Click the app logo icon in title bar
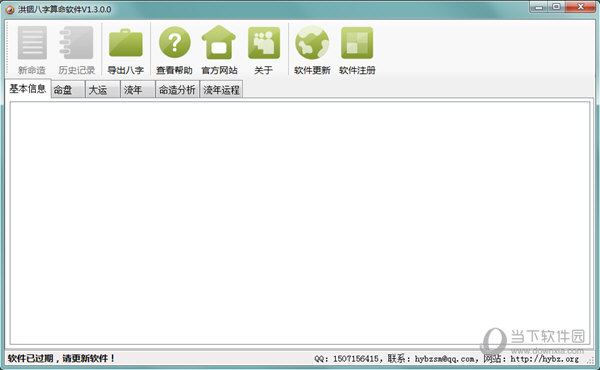 (x=10, y=9)
